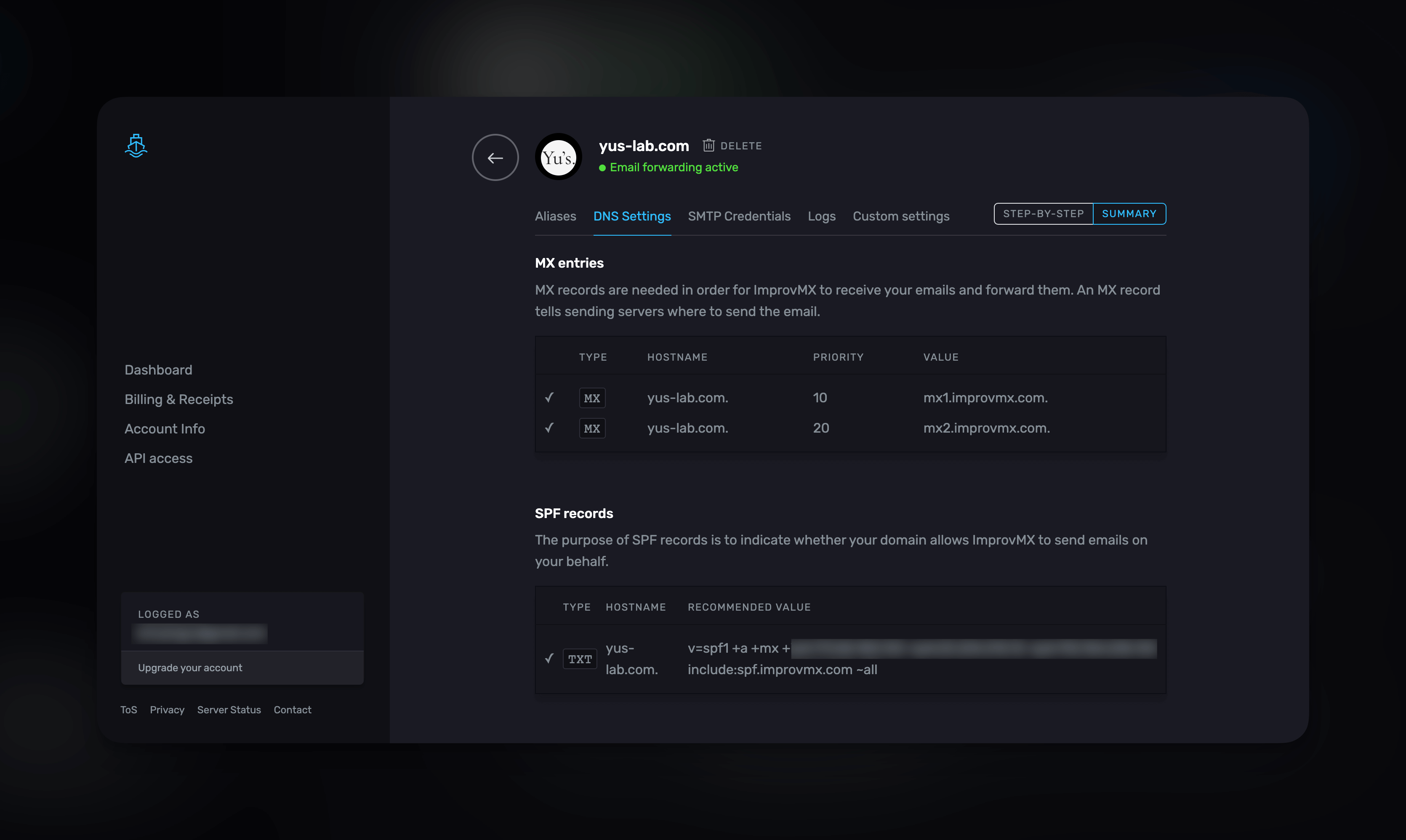
Task: Go to Account Info
Action: (165, 428)
